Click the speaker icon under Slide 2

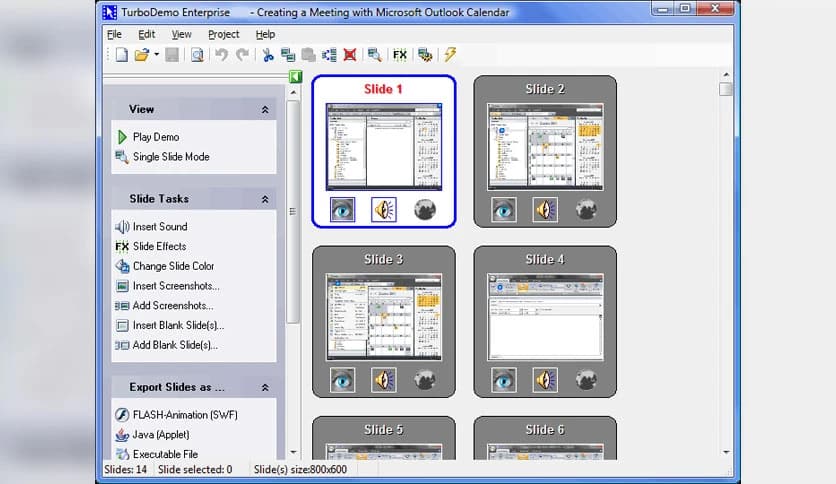[x=545, y=210]
